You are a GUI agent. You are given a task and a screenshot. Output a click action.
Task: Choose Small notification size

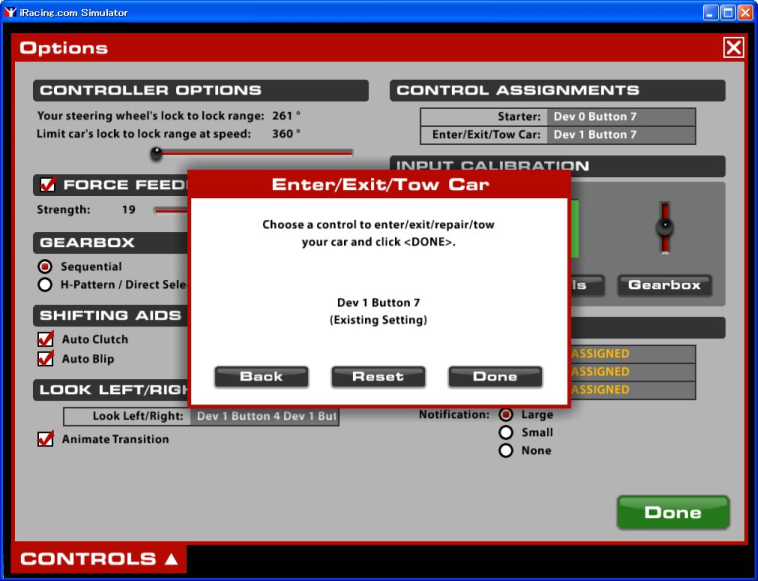[x=506, y=433]
